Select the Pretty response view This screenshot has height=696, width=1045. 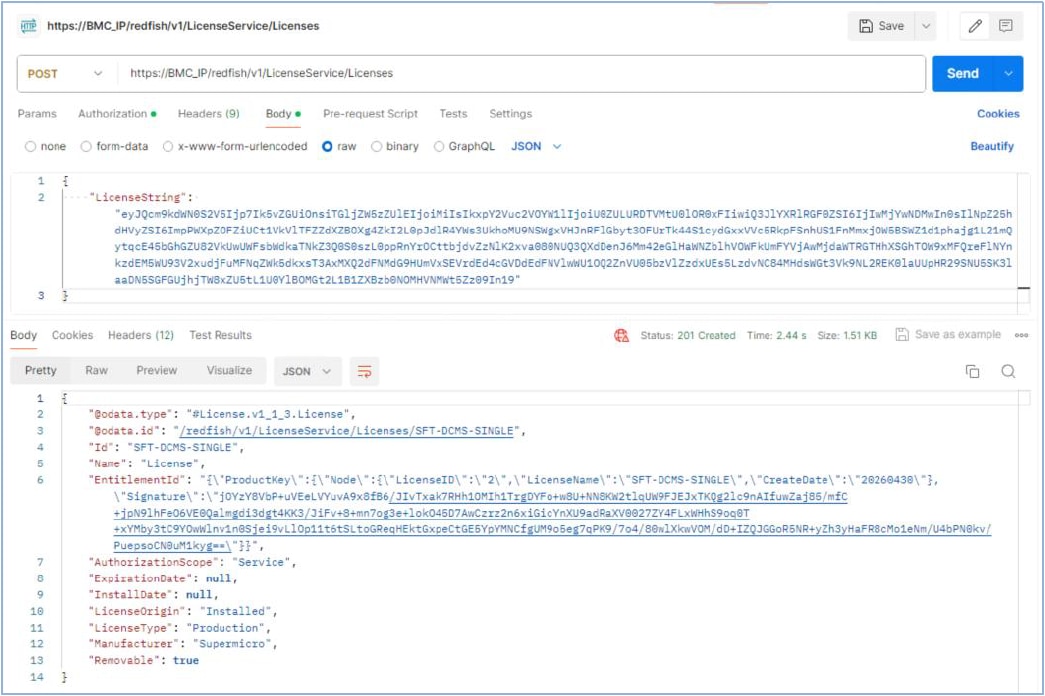41,371
